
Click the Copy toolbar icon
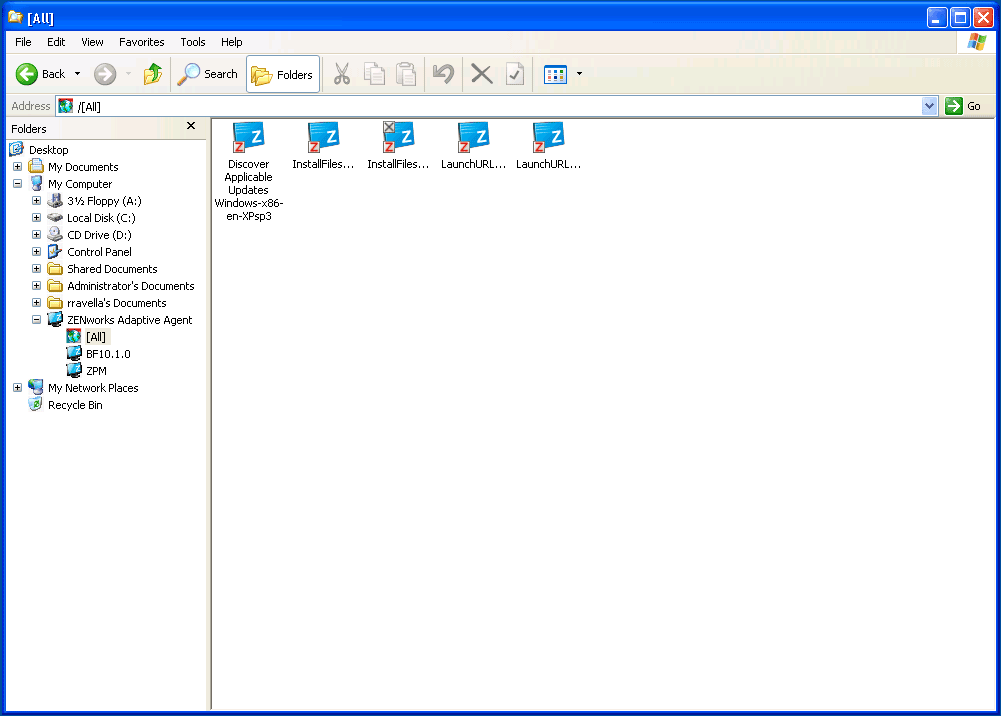(x=374, y=74)
